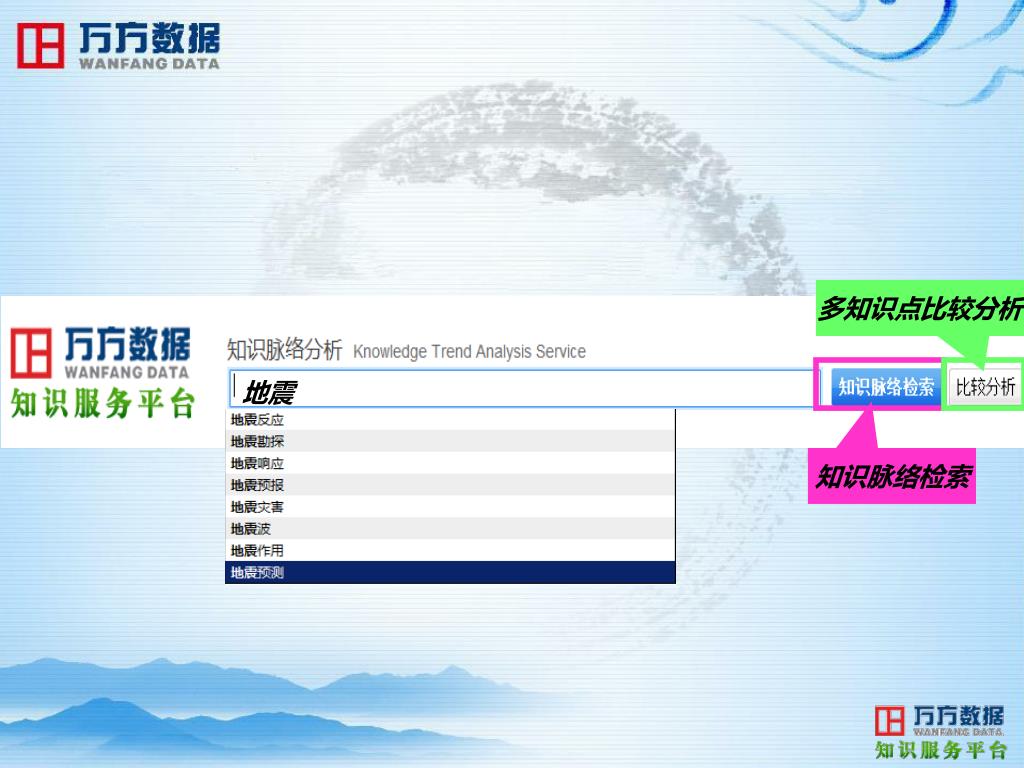Select suggestion 地震勘探
This screenshot has height=768, width=1024.
[x=450, y=441]
